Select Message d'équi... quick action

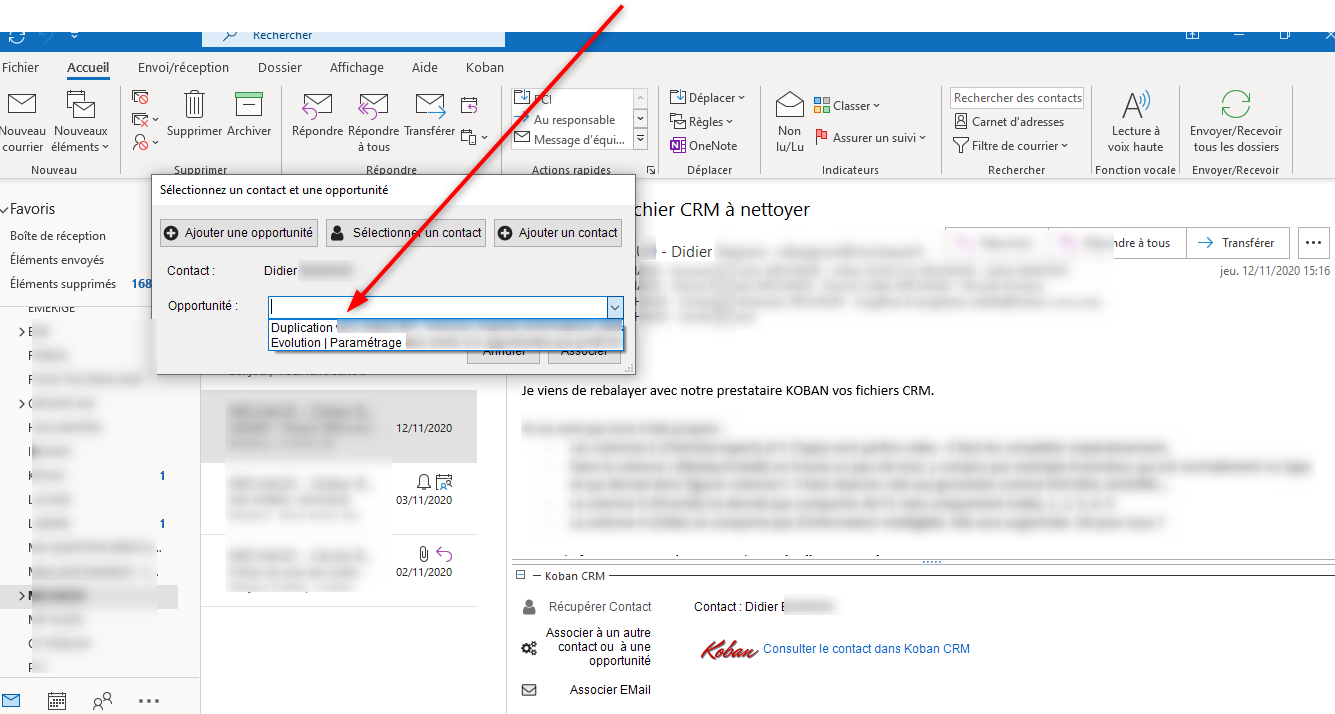tap(572, 139)
